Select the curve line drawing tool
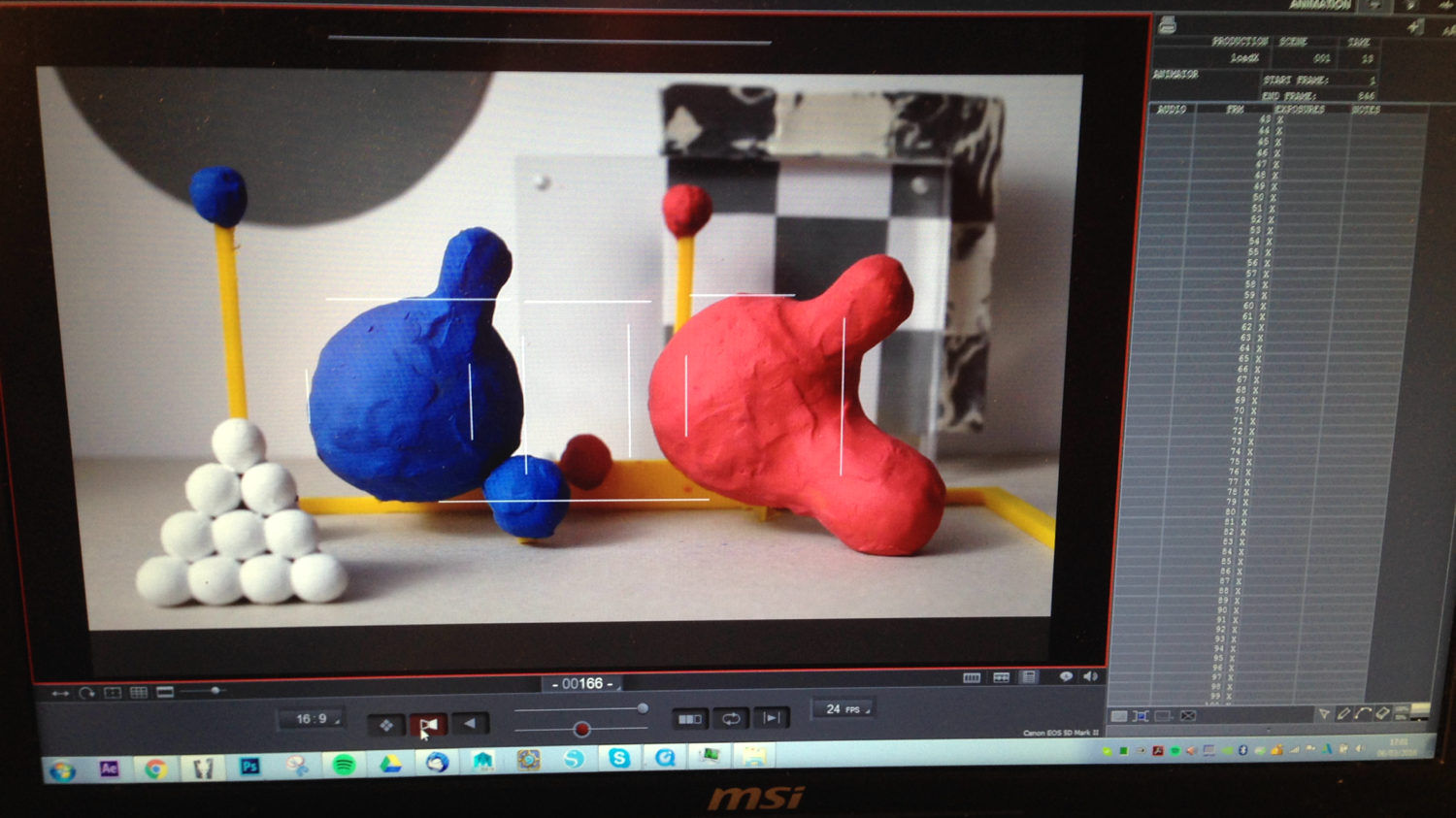 [1363, 713]
